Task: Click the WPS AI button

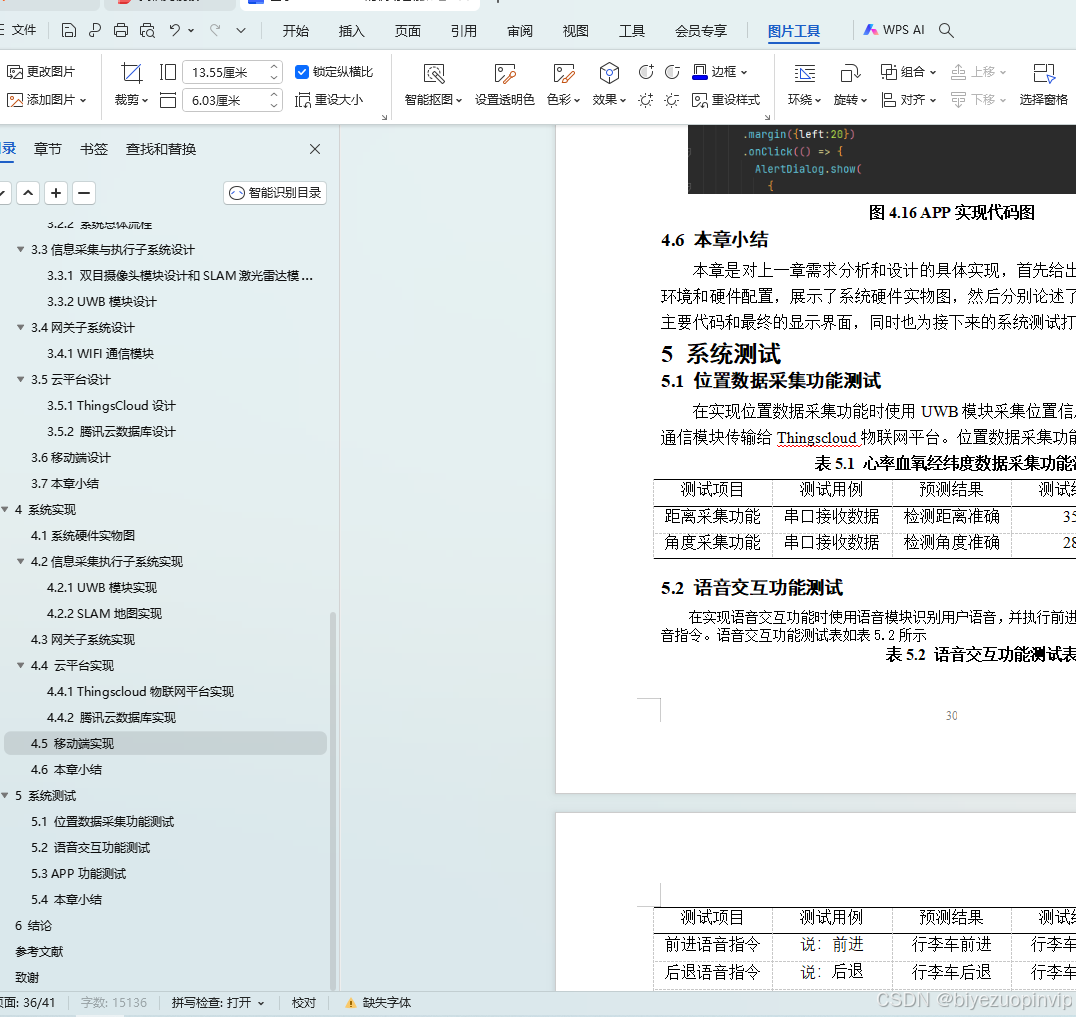Action: (x=894, y=30)
